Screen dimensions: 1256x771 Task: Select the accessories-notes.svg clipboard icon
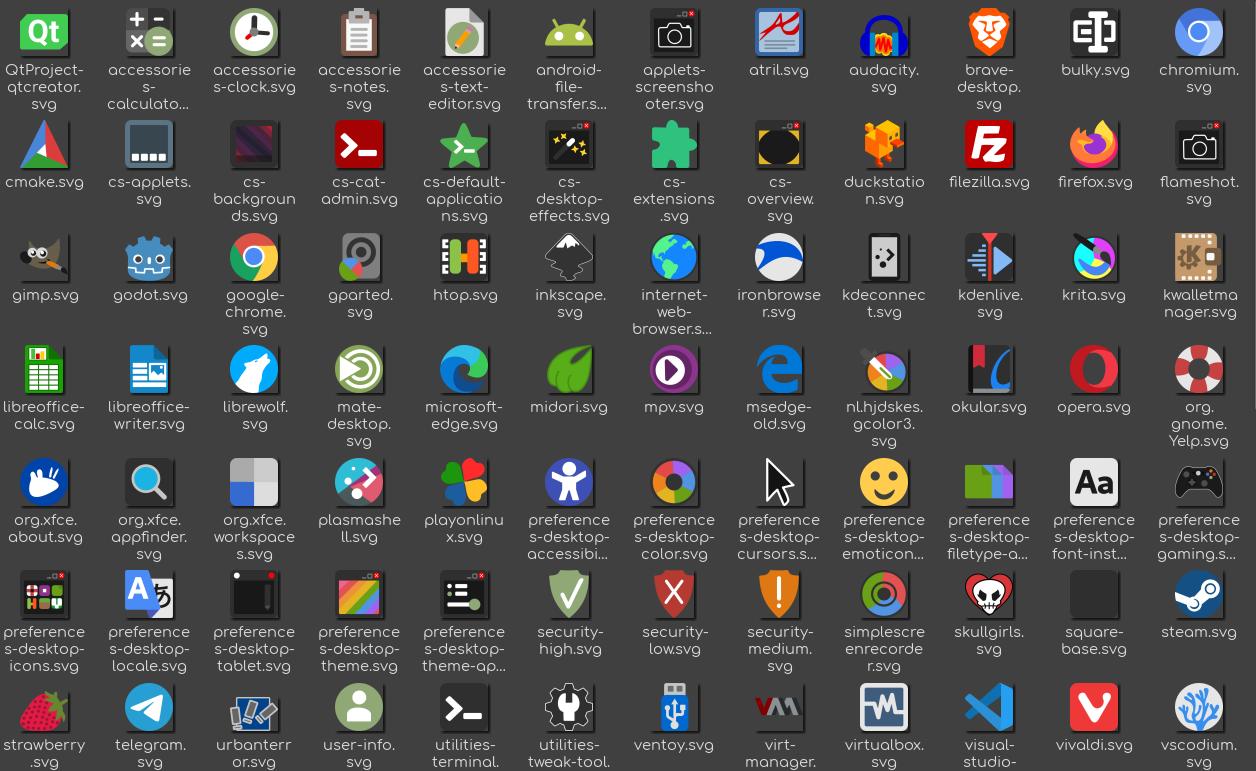pyautogui.click(x=359, y=33)
